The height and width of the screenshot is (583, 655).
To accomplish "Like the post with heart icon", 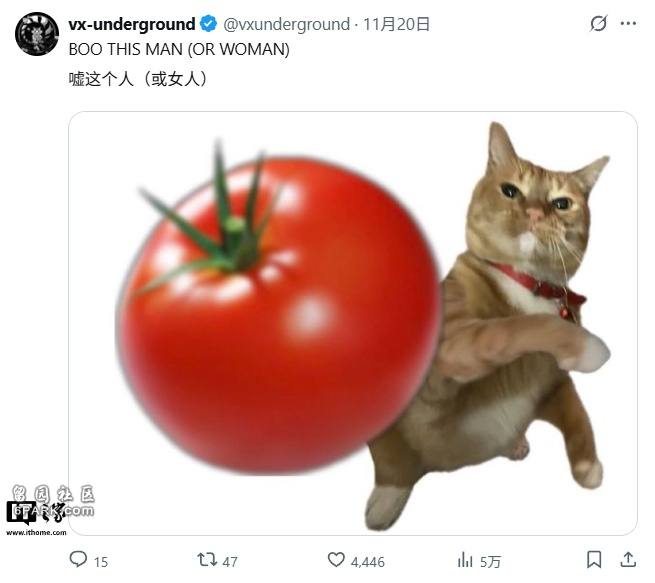I will (x=336, y=560).
